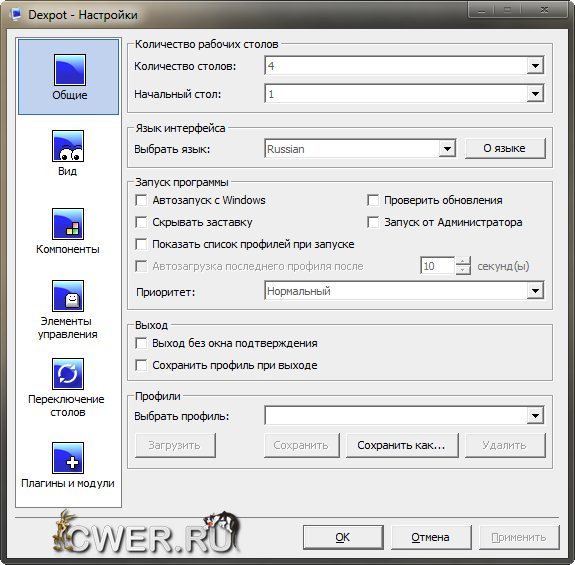
Task: Expand Количество столов dropdown
Action: pyautogui.click(x=404, y=66)
